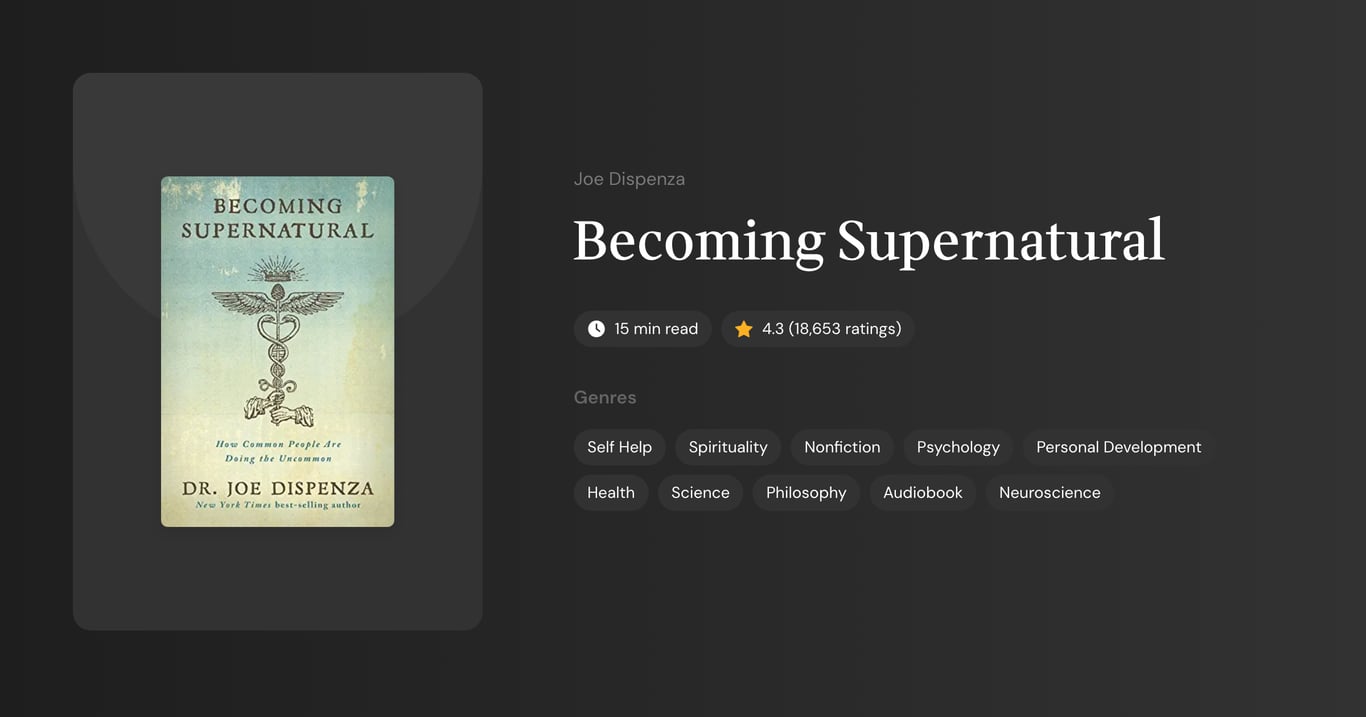Open the book cover image
The image size is (1366, 717).
[x=277, y=351]
